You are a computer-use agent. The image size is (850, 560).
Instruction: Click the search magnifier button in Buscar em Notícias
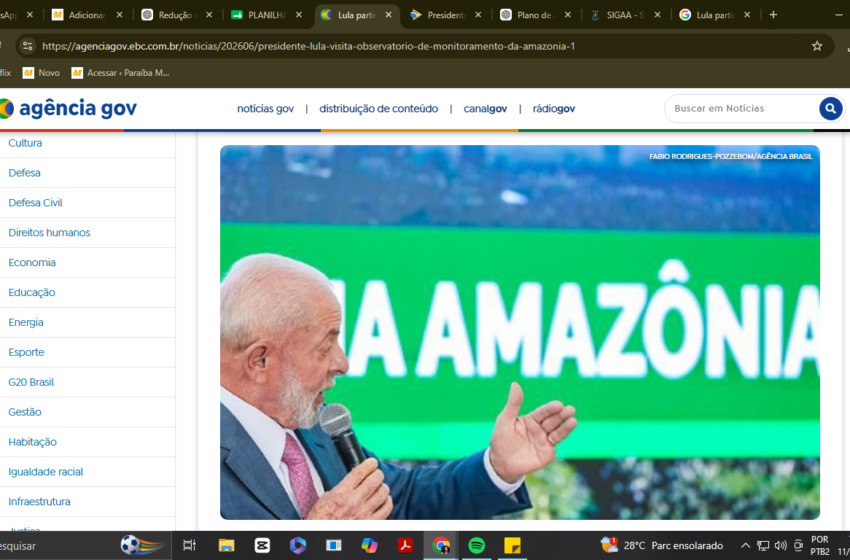pos(830,108)
